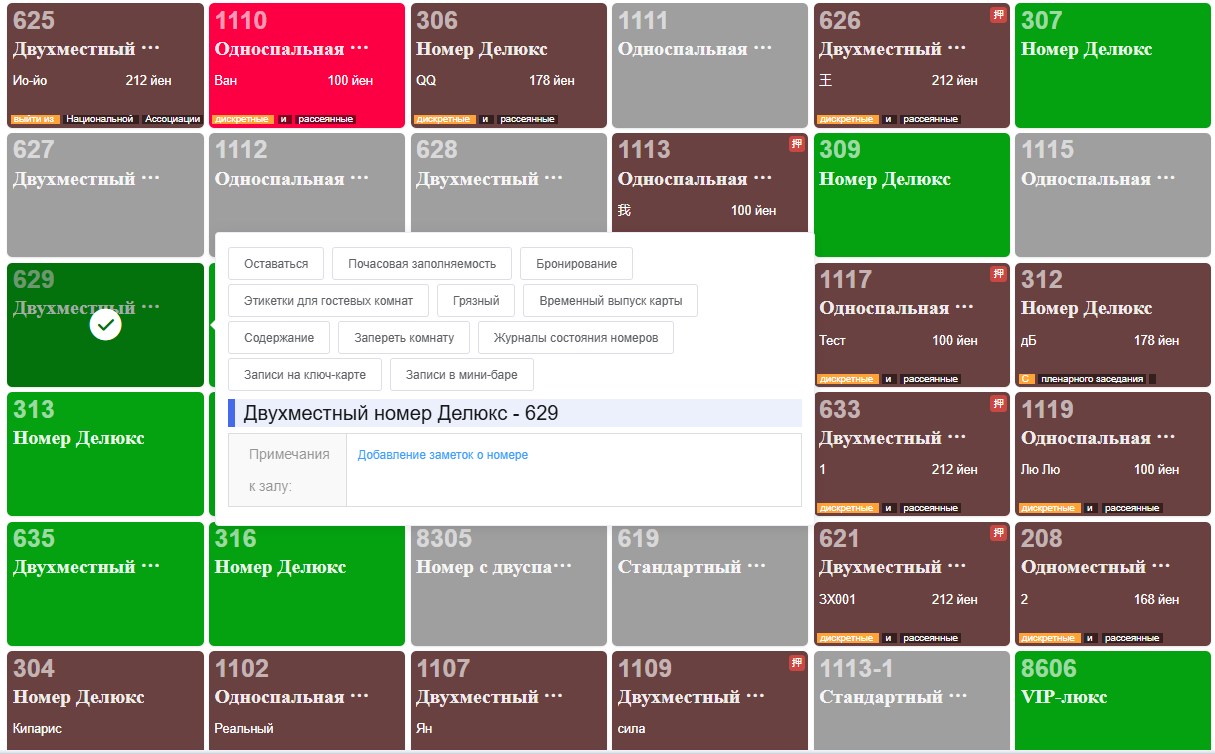Open Журналы состояния номеров
This screenshot has height=754, width=1215.
click(x=575, y=338)
